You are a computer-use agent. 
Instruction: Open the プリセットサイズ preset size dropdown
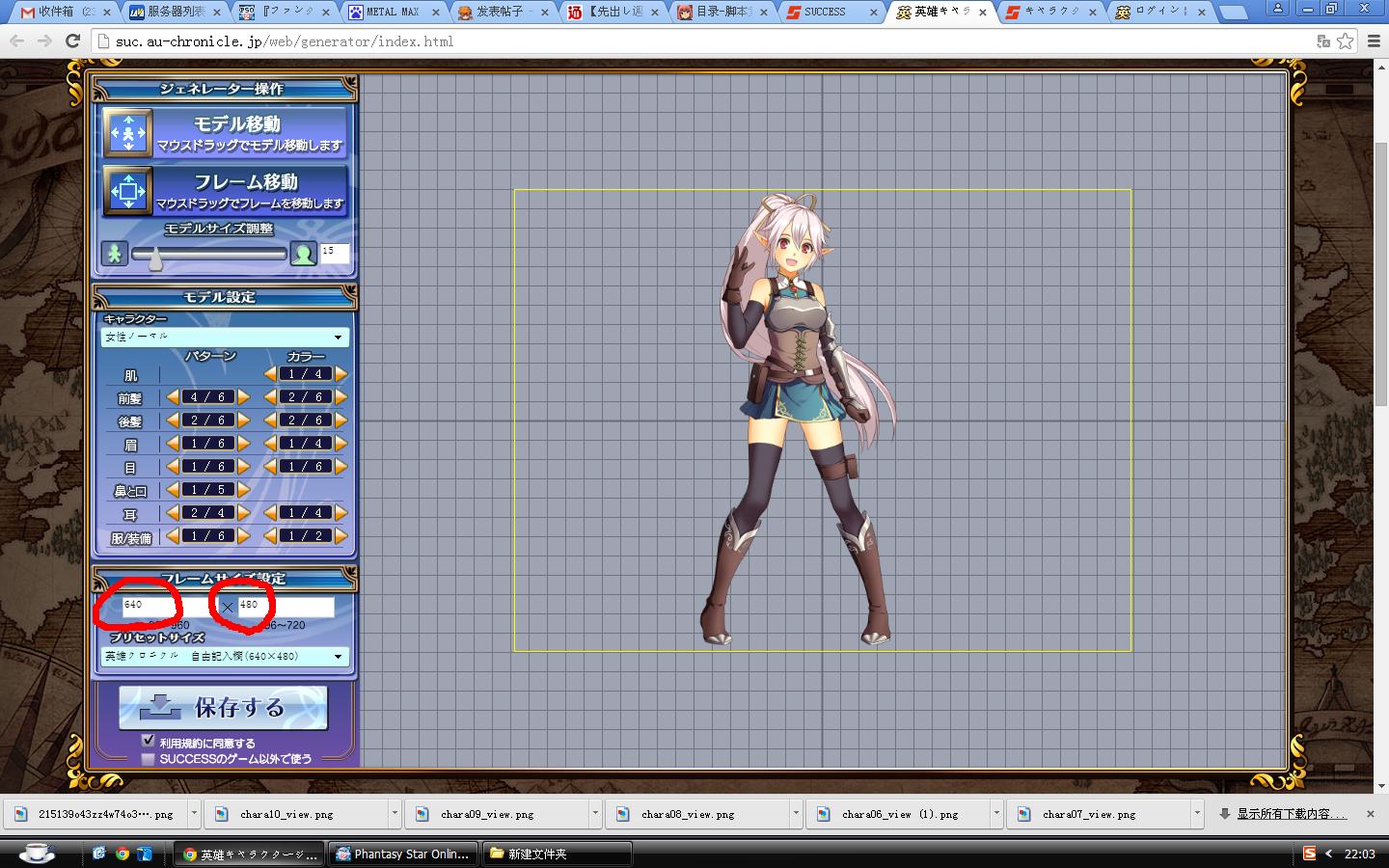225,657
